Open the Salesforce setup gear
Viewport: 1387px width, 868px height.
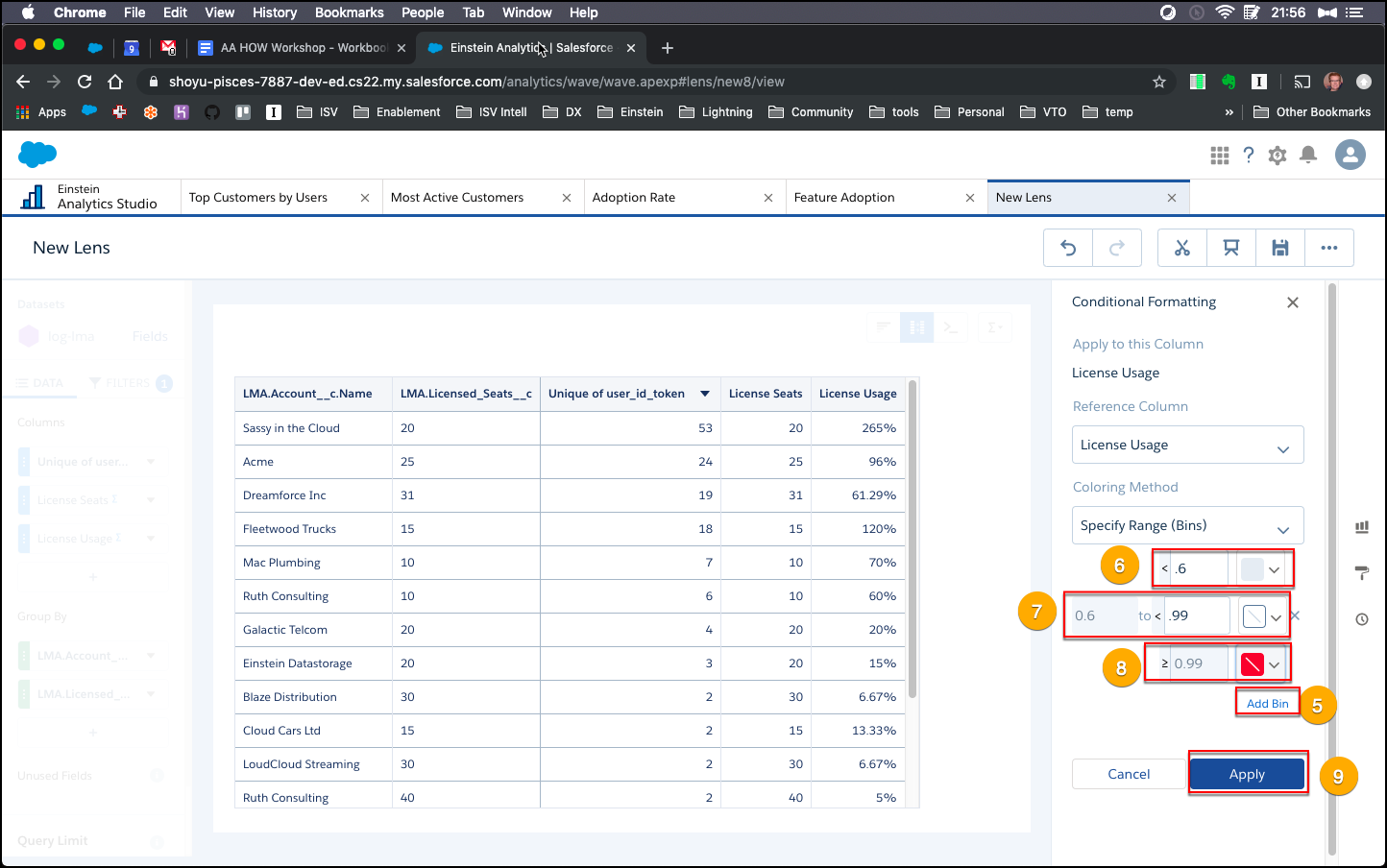point(1277,155)
